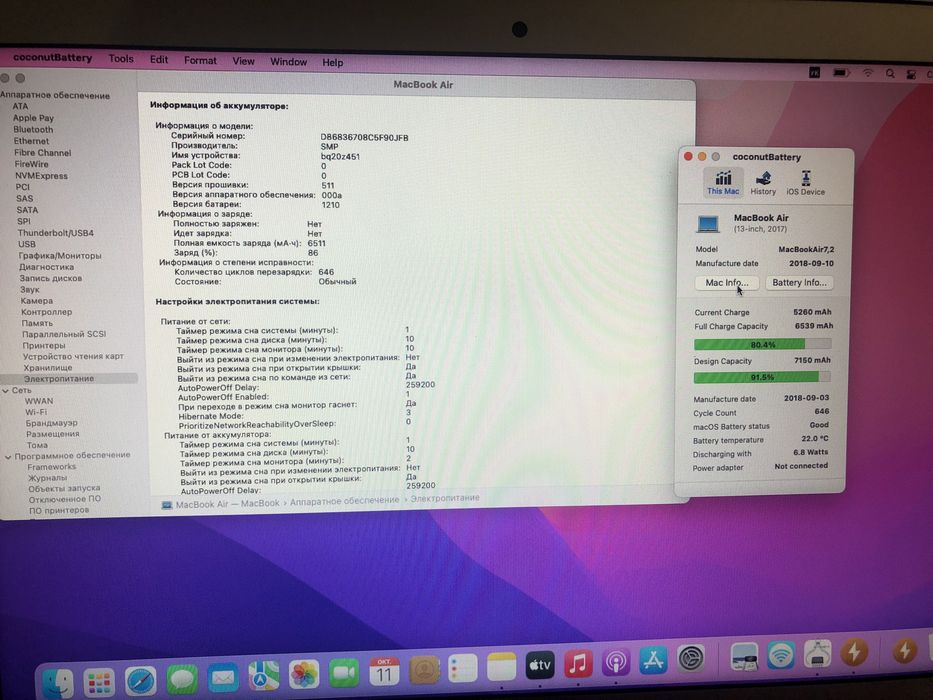
Task: Open the App Store from the Dock
Action: point(653,660)
